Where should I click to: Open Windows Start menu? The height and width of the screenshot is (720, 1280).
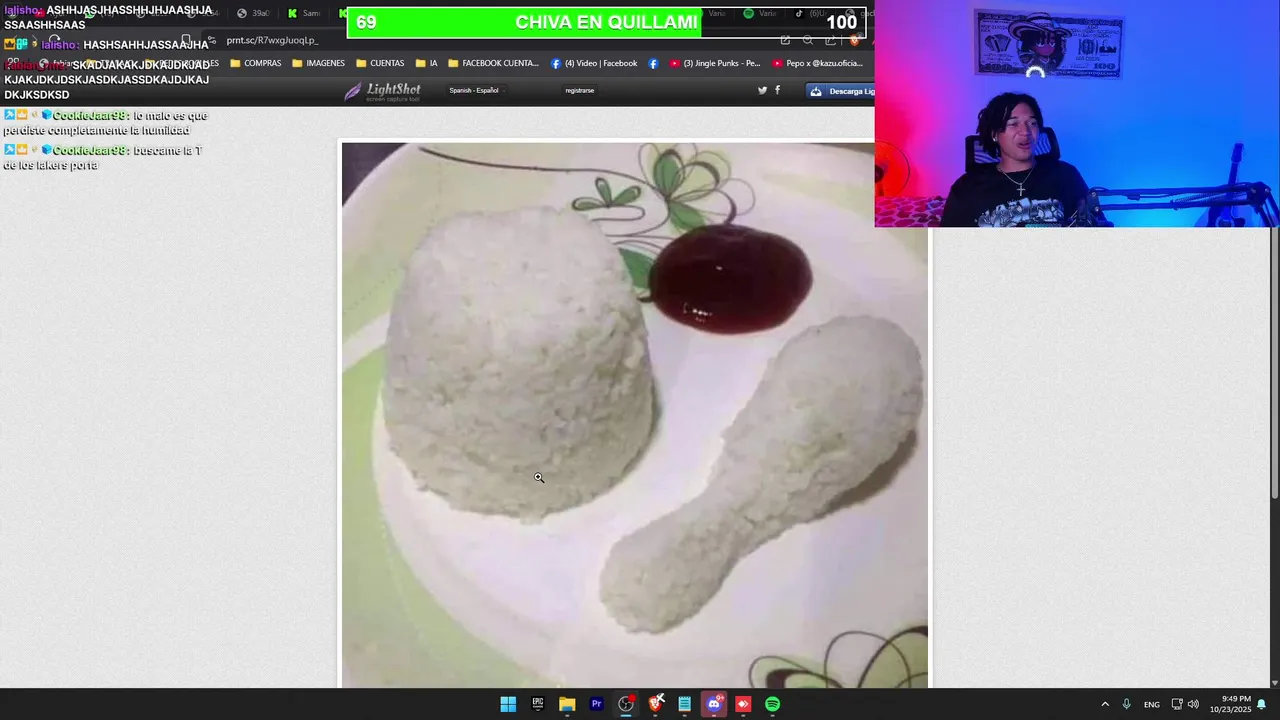point(508,704)
